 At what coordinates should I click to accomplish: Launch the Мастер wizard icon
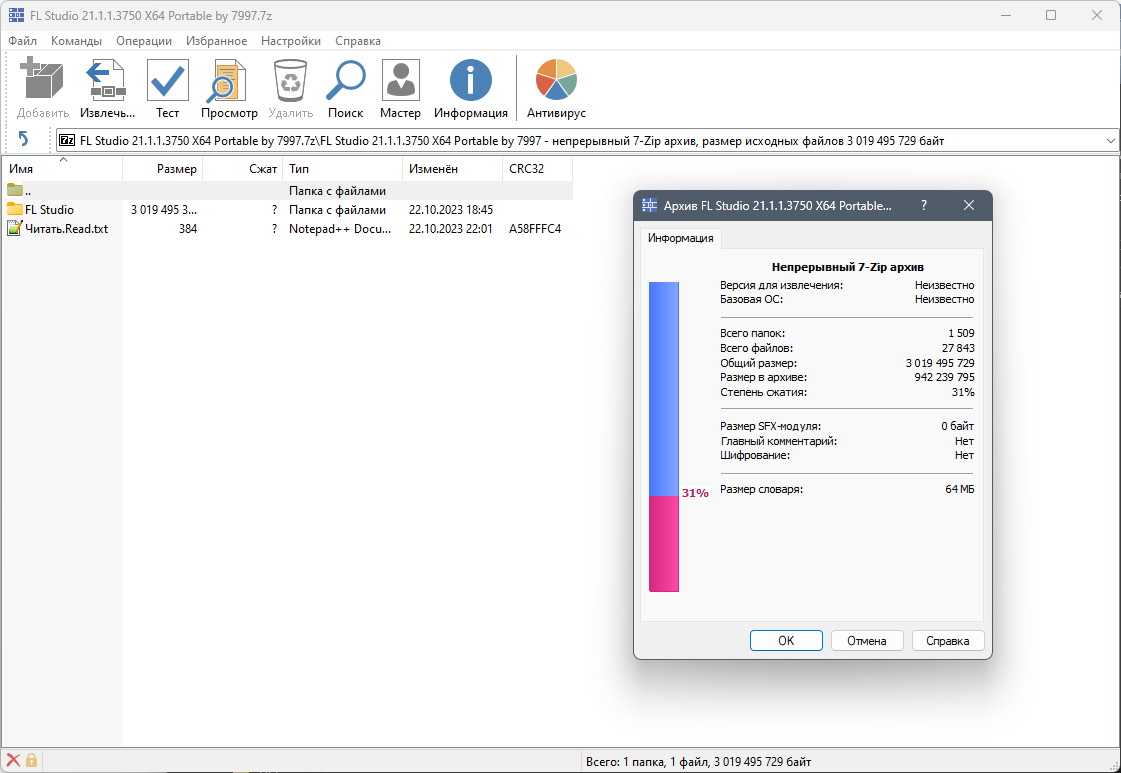click(400, 79)
